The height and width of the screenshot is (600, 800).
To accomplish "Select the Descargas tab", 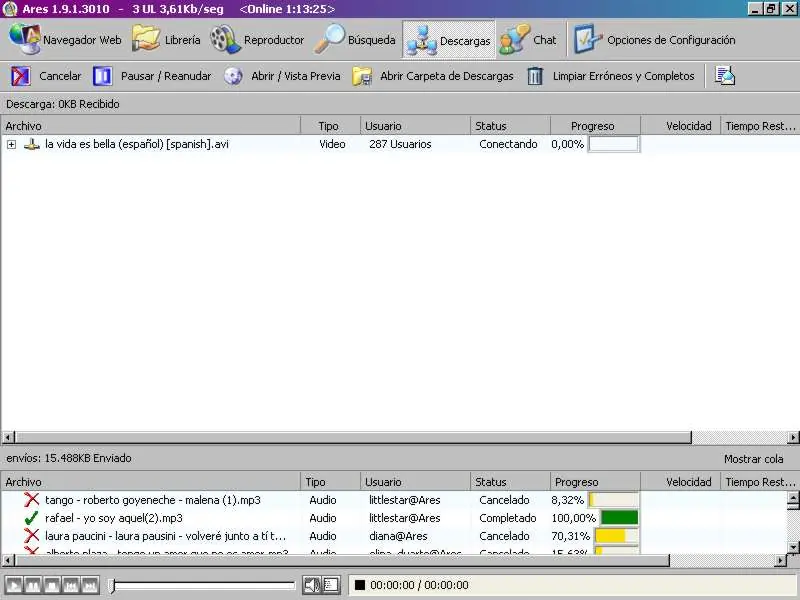I will [448, 40].
